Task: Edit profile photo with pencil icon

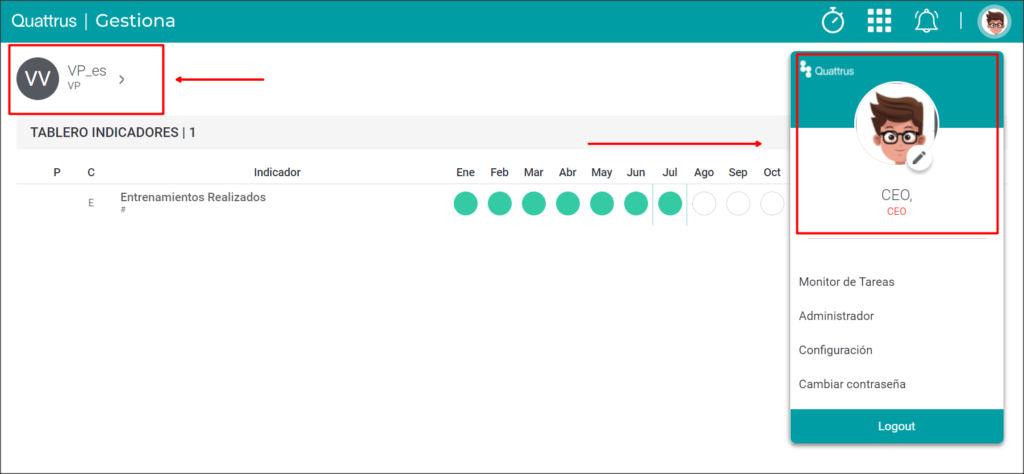Action: [x=919, y=157]
